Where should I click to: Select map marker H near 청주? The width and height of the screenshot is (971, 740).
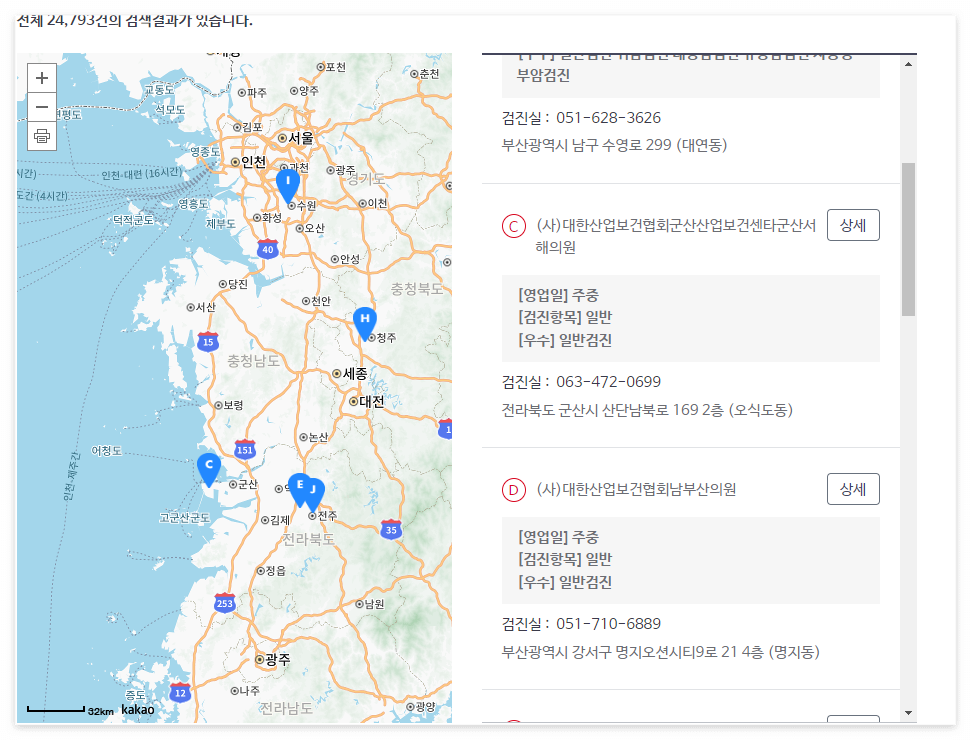click(364, 320)
